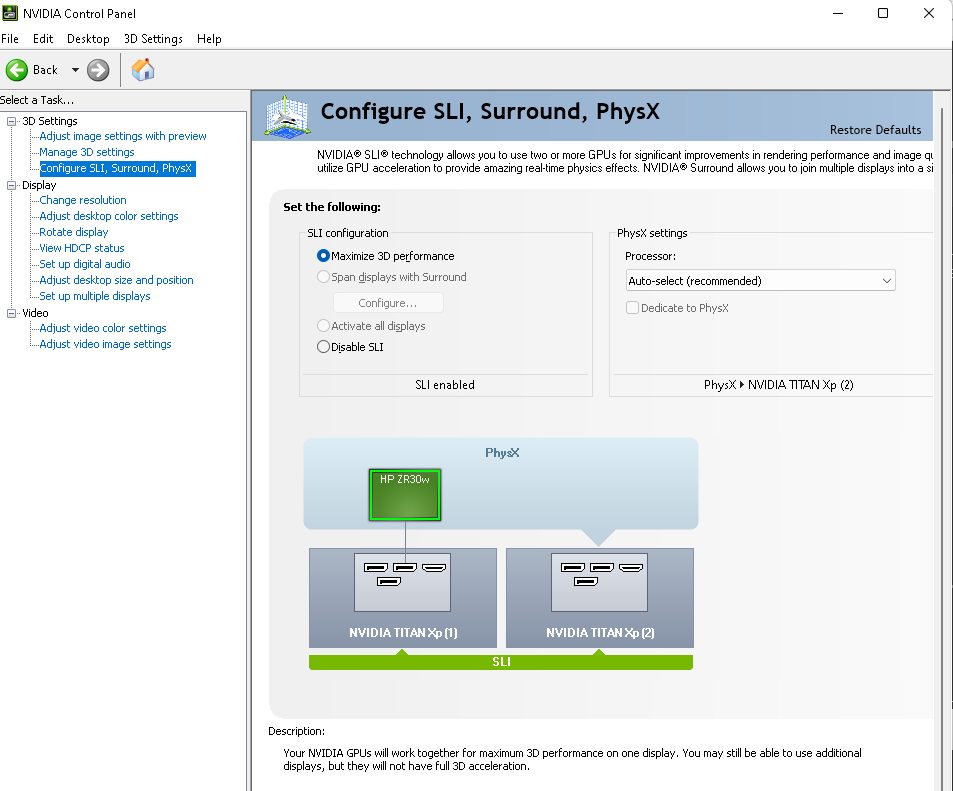This screenshot has width=953, height=791.
Task: Open View HDCP status
Action: click(x=81, y=248)
